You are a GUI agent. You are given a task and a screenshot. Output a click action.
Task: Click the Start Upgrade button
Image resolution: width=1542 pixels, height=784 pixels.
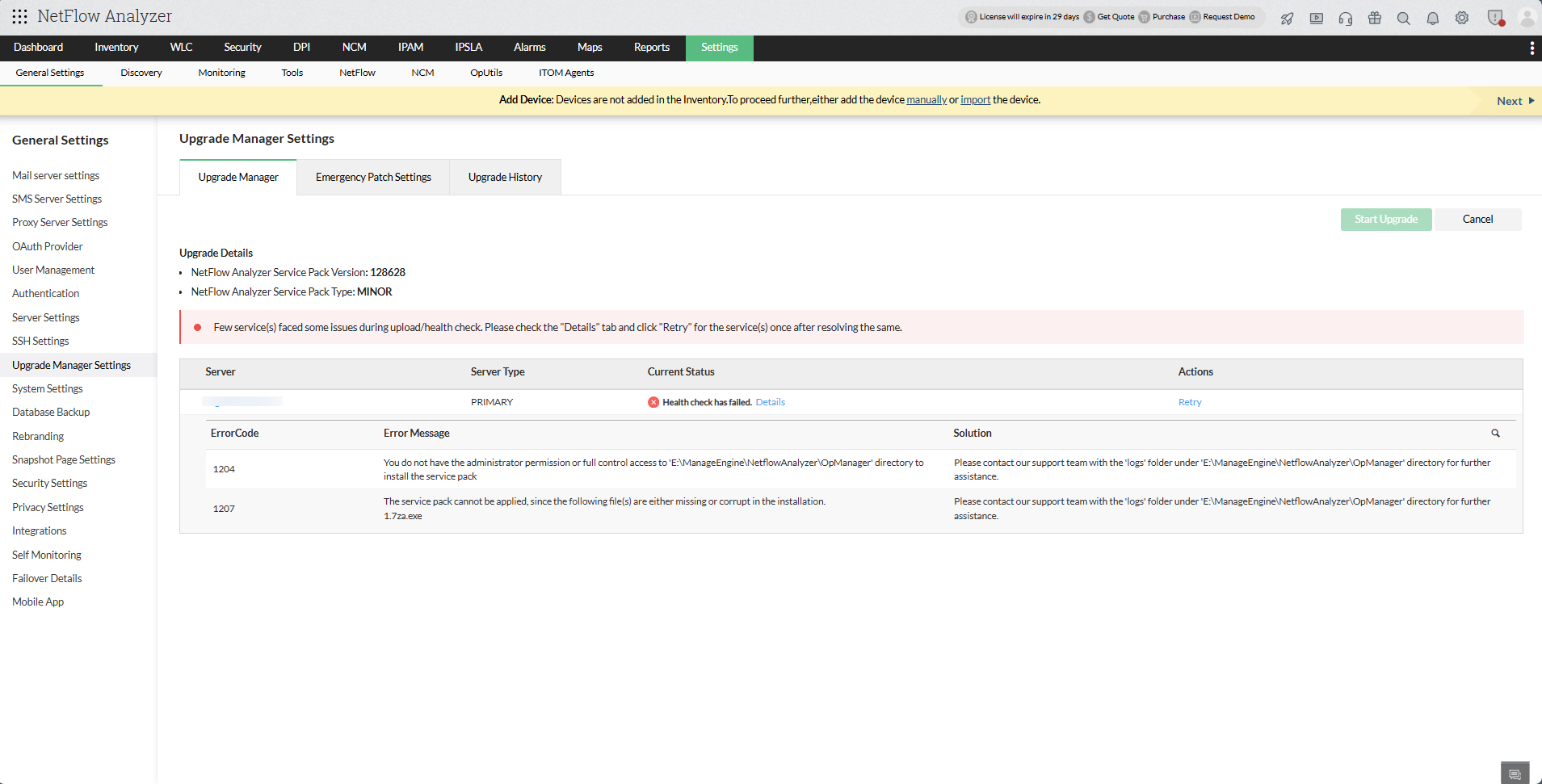click(1386, 220)
